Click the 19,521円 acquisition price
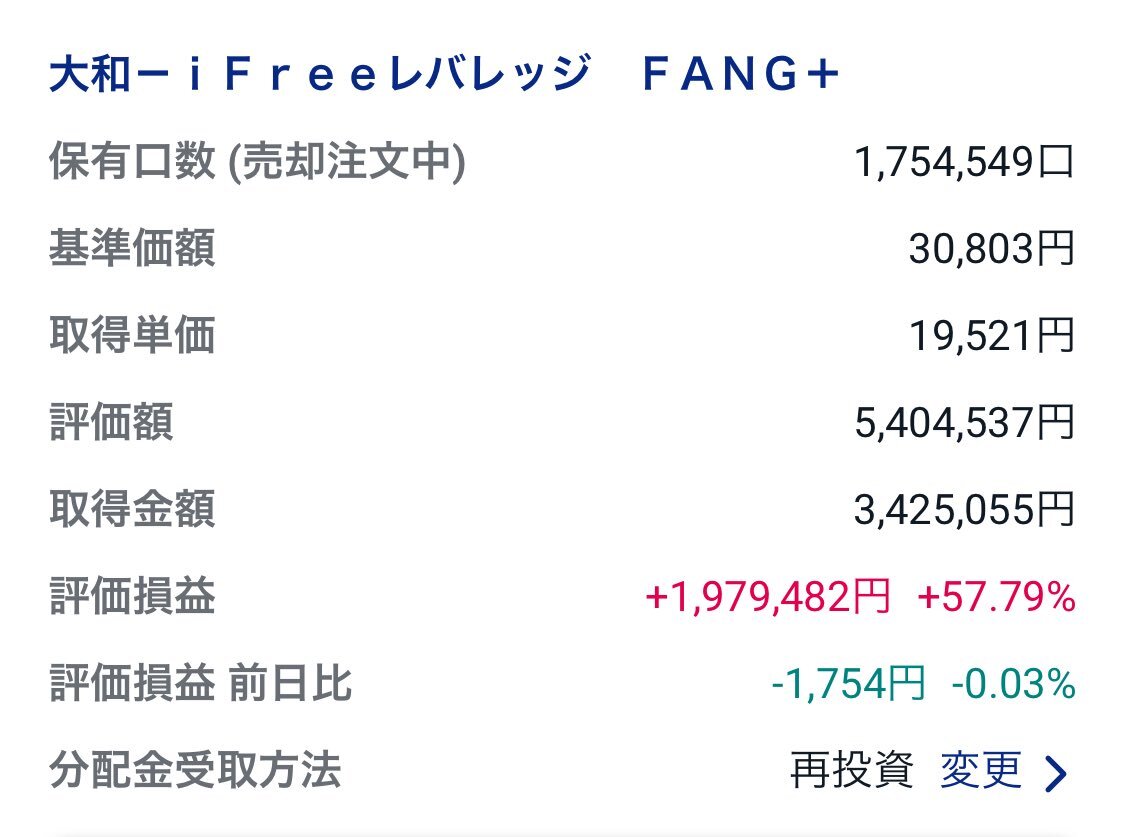Viewport: 1125px width, 837px height. pos(992,336)
